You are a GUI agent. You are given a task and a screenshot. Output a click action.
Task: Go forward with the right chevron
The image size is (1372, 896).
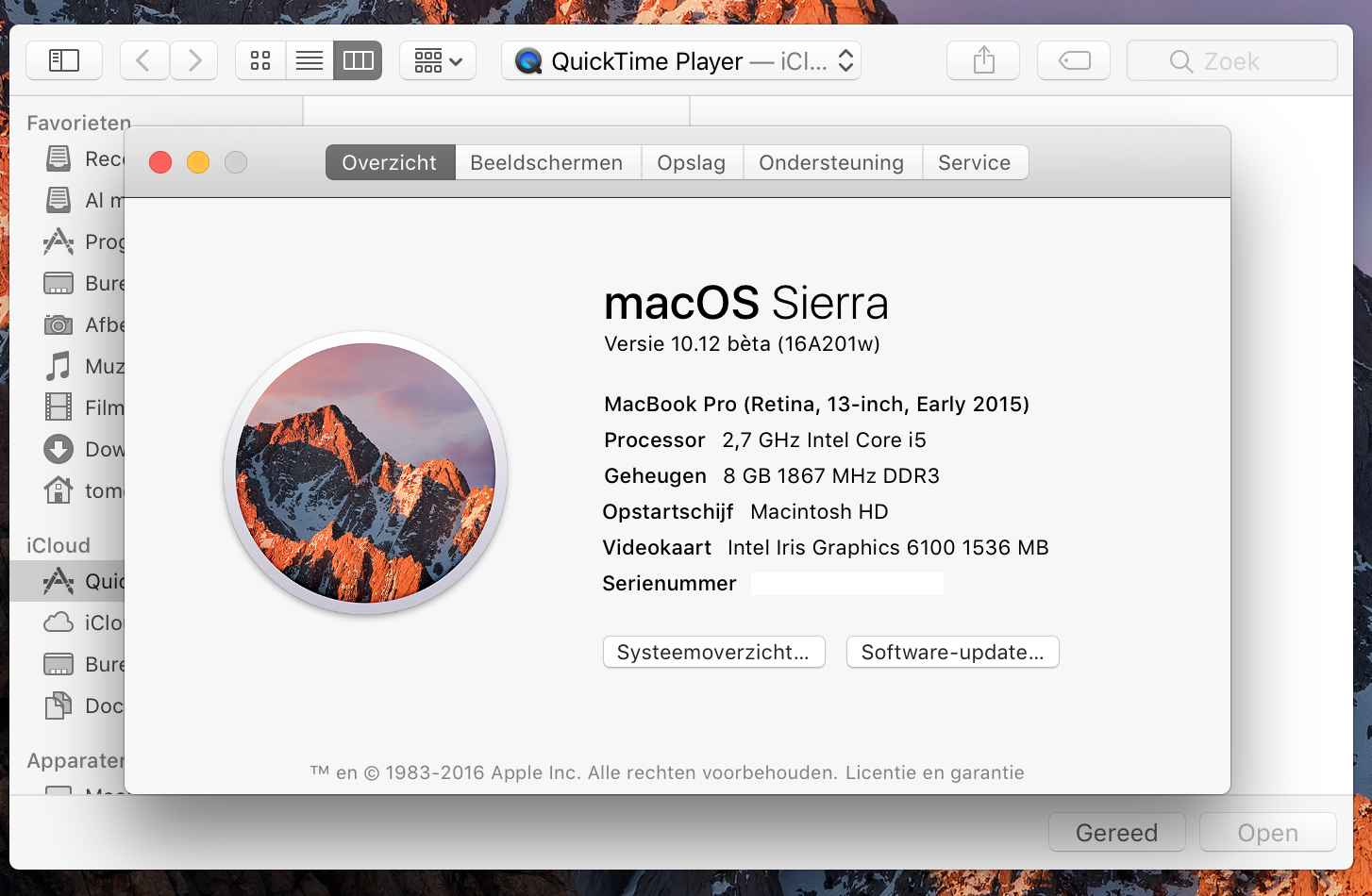[x=194, y=60]
